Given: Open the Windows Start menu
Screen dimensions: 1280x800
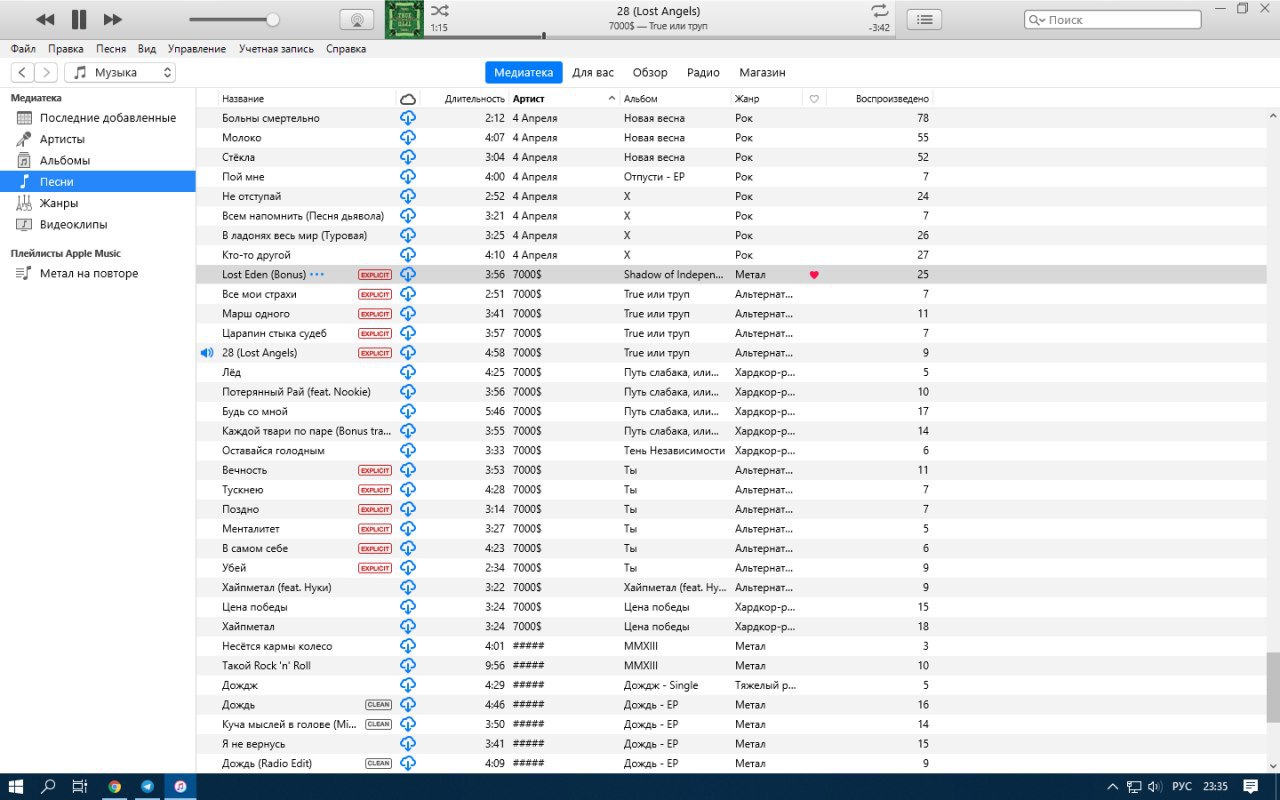Looking at the screenshot, I should coord(18,786).
